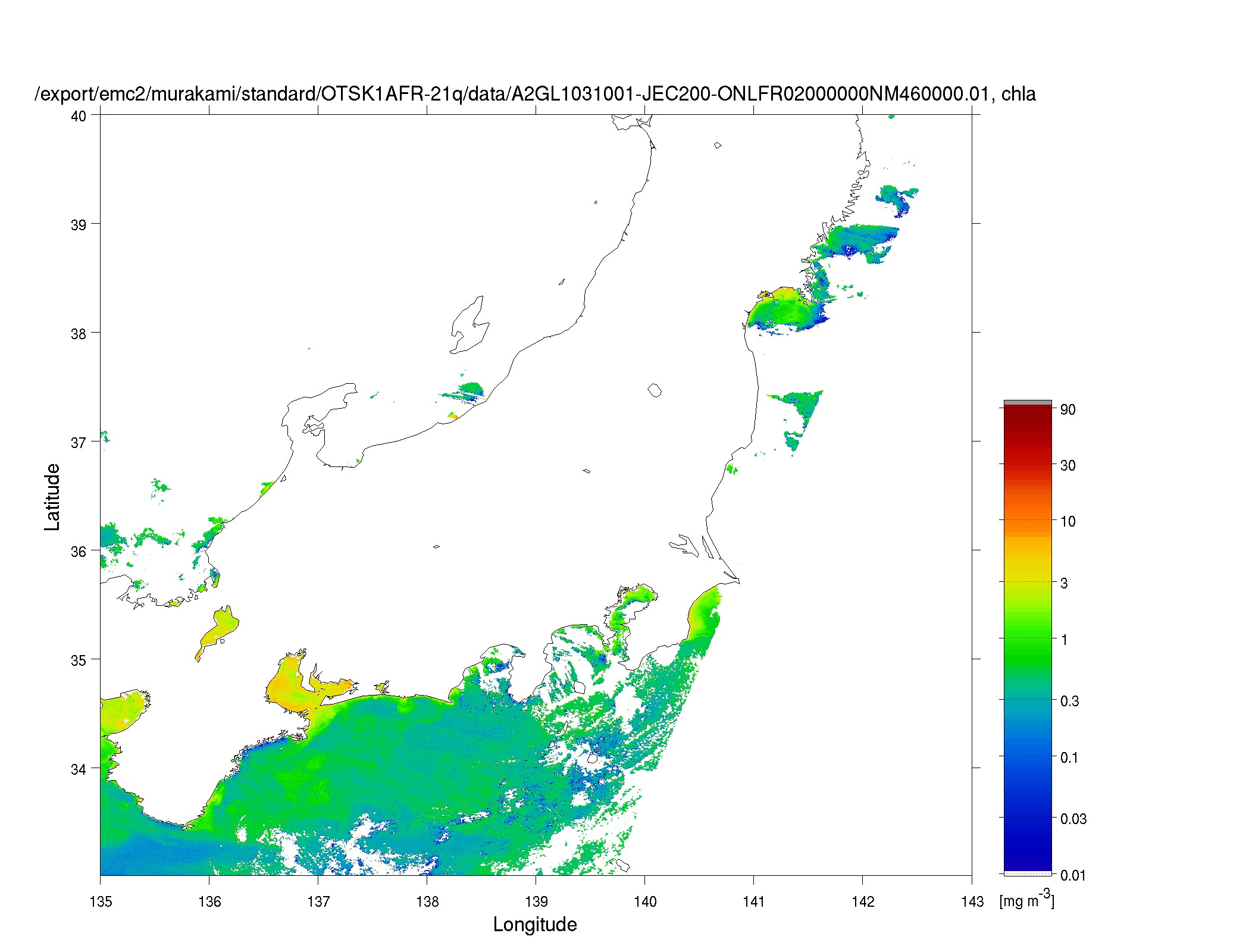Click the '[mg m-3]' units label
Image resolution: width=1249 pixels, height=952 pixels.
(1026, 899)
